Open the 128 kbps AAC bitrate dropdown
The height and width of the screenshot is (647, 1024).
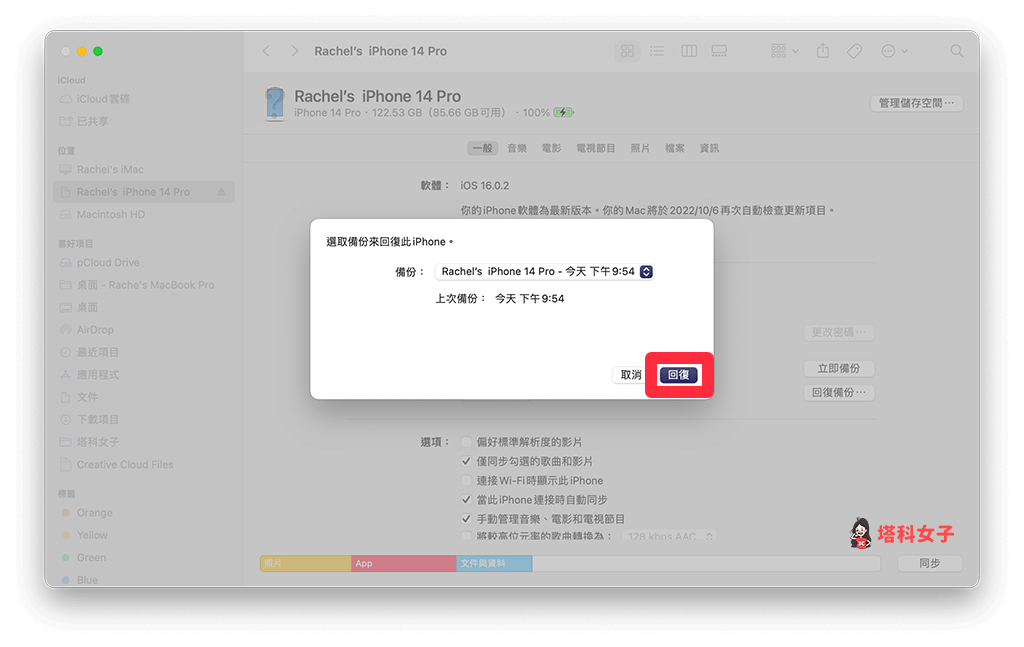point(669,536)
